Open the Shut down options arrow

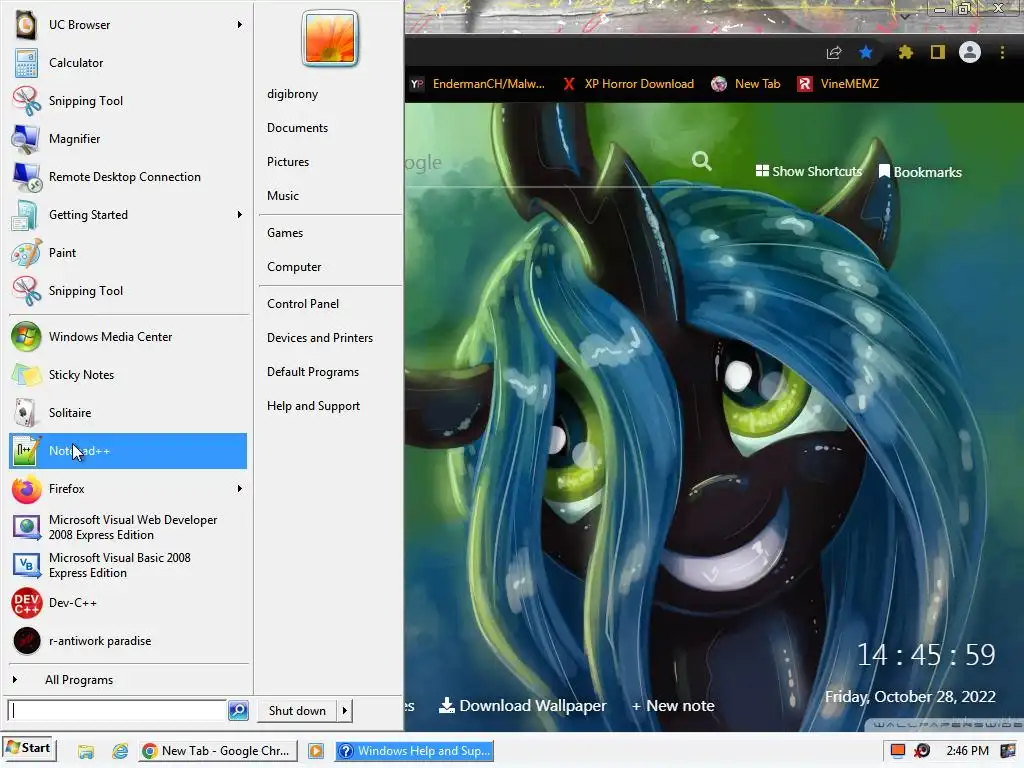pos(345,711)
